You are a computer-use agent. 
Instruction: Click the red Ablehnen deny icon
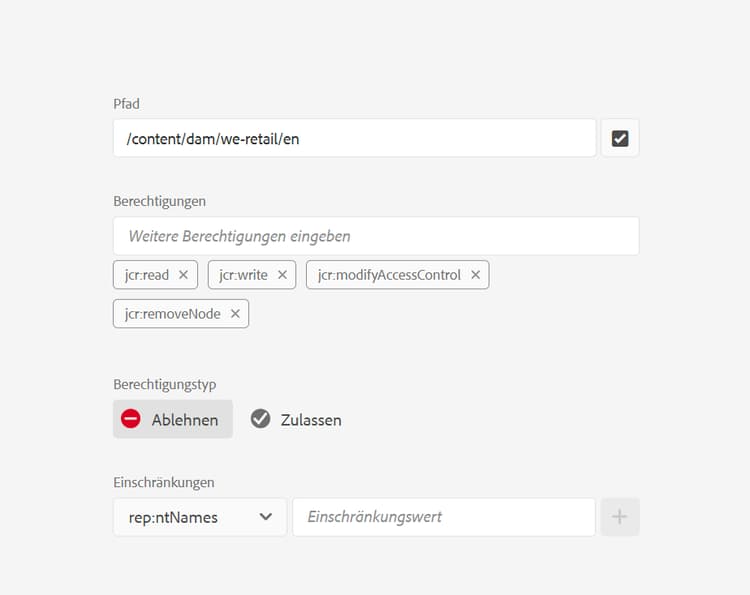point(131,419)
